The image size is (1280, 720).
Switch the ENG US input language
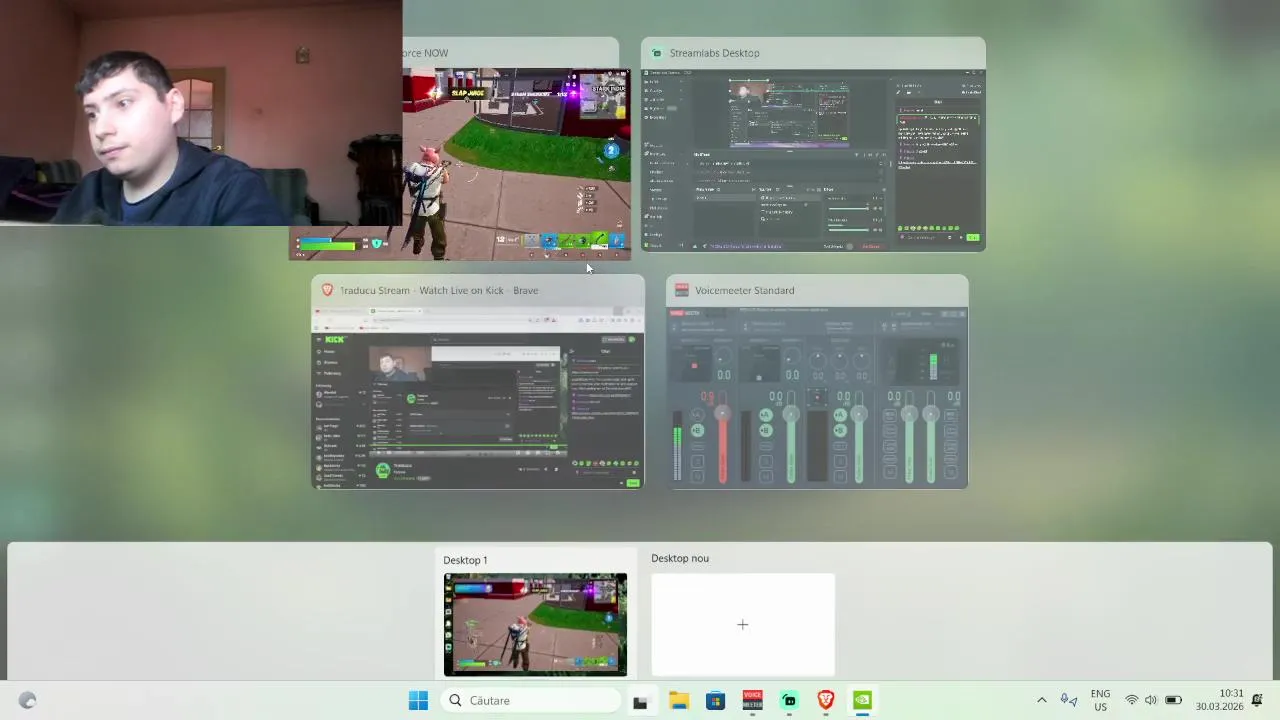click(x=1100, y=701)
